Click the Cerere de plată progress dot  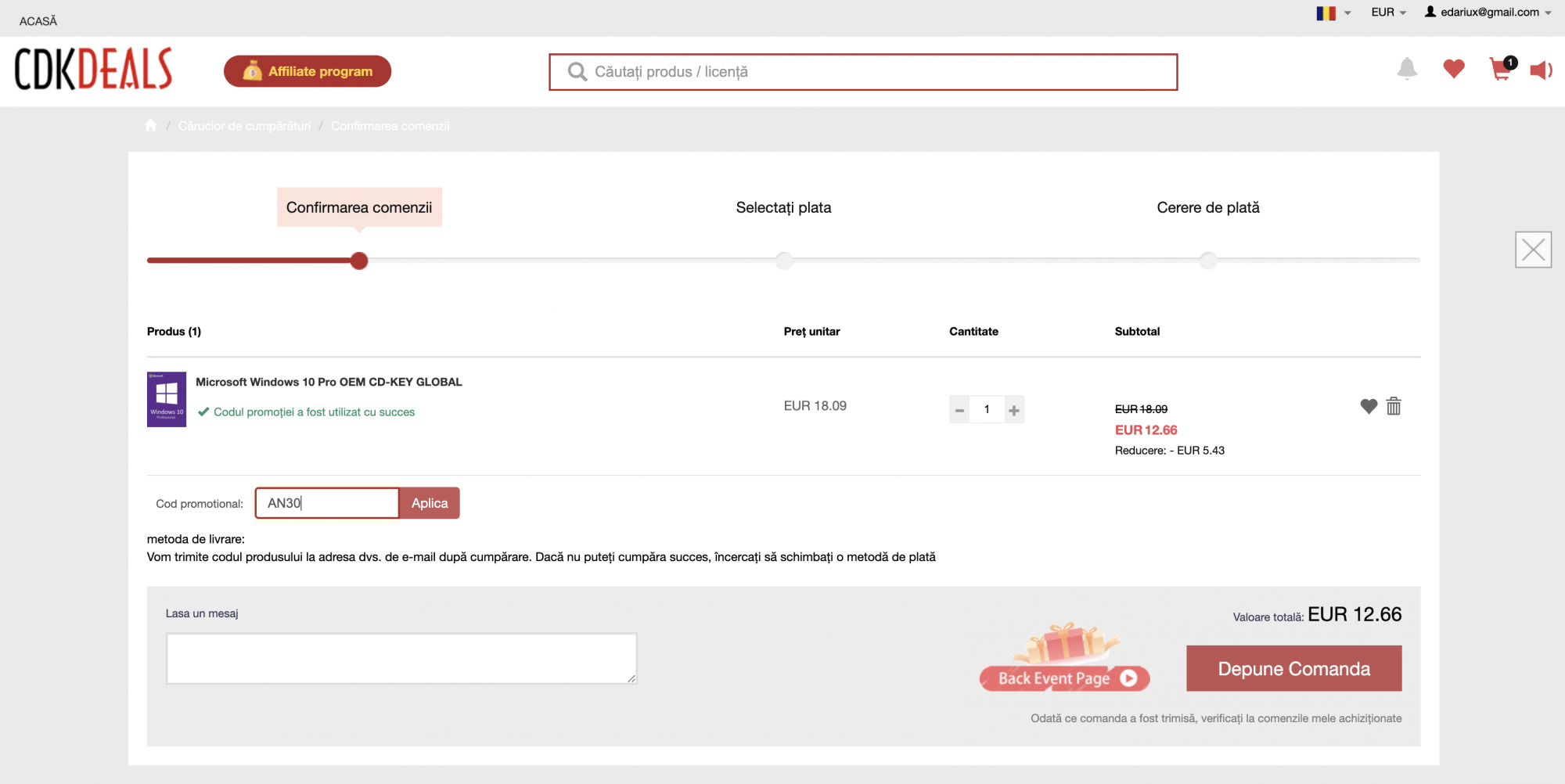click(x=1208, y=261)
